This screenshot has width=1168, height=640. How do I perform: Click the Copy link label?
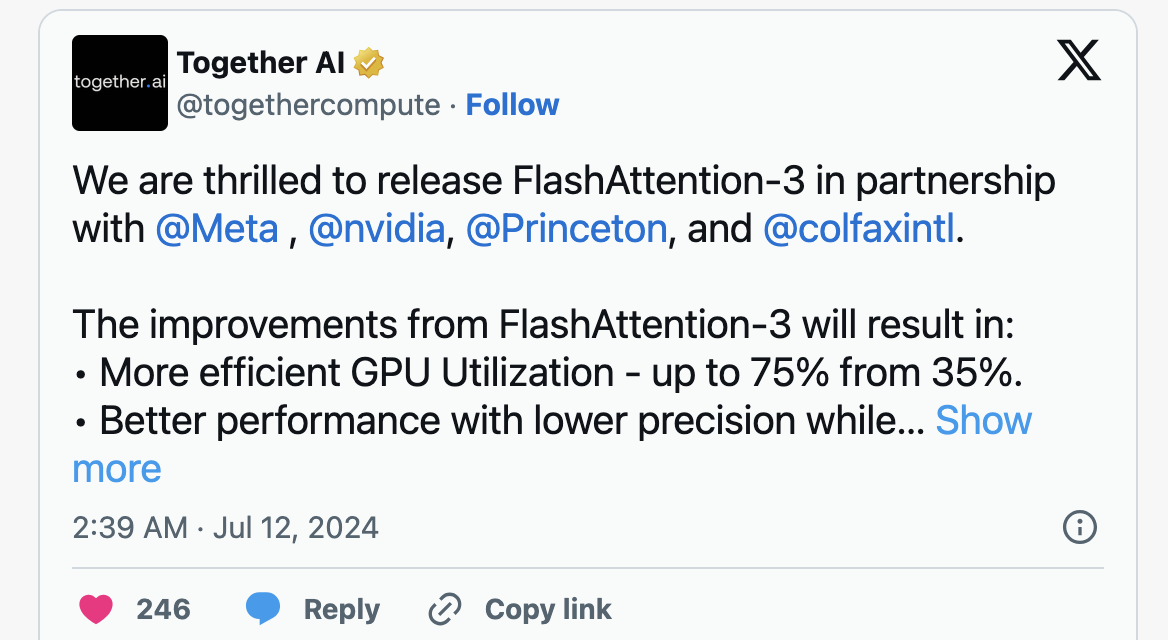548,609
